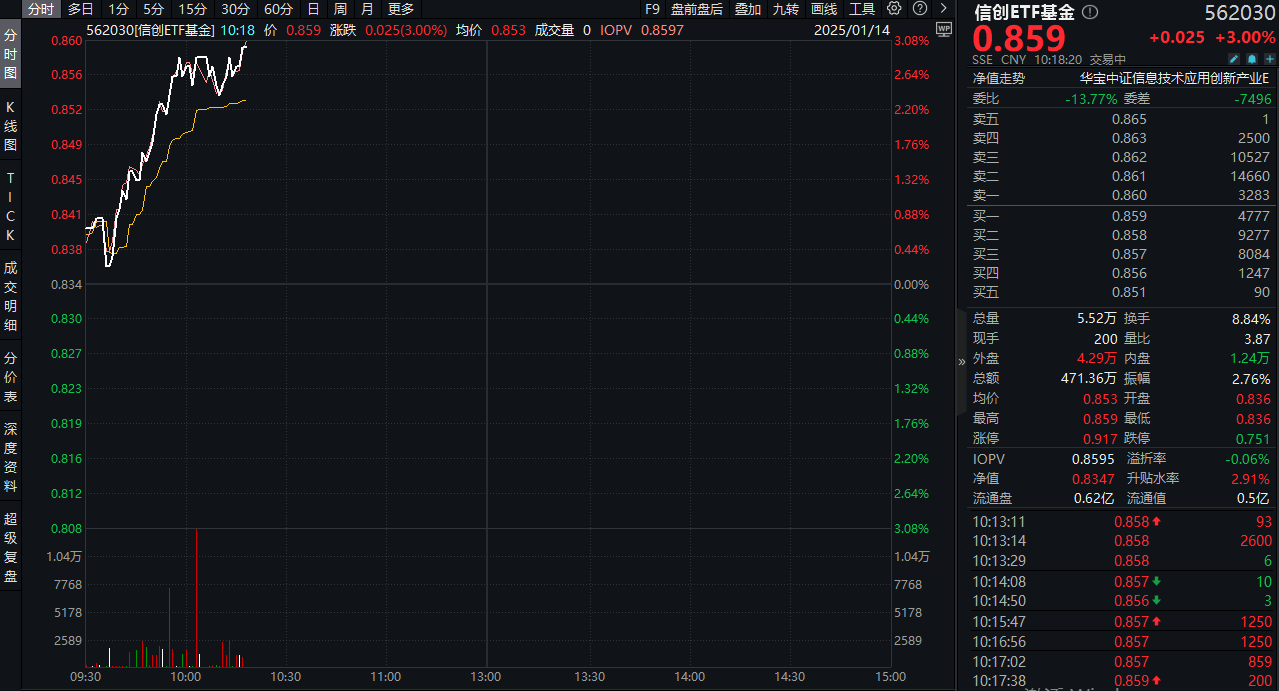Click the bell alert icon in quote panel
Image resolution: width=1279 pixels, height=691 pixels.
[x=1252, y=60]
